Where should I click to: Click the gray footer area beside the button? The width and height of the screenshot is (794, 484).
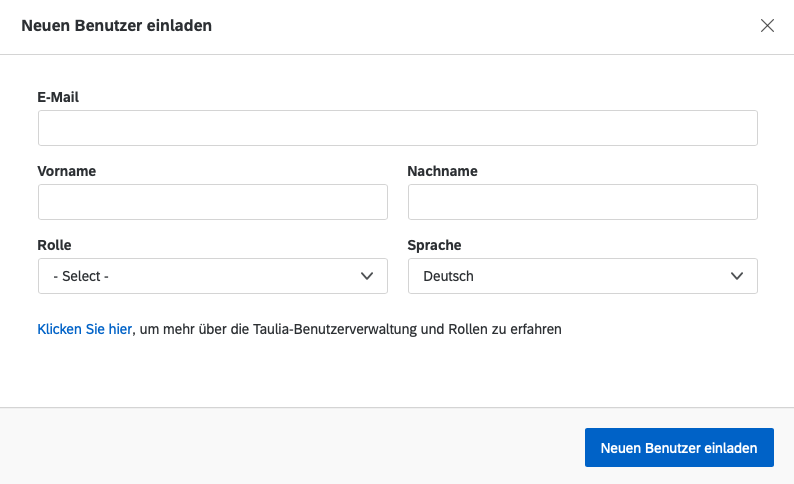tap(292, 447)
